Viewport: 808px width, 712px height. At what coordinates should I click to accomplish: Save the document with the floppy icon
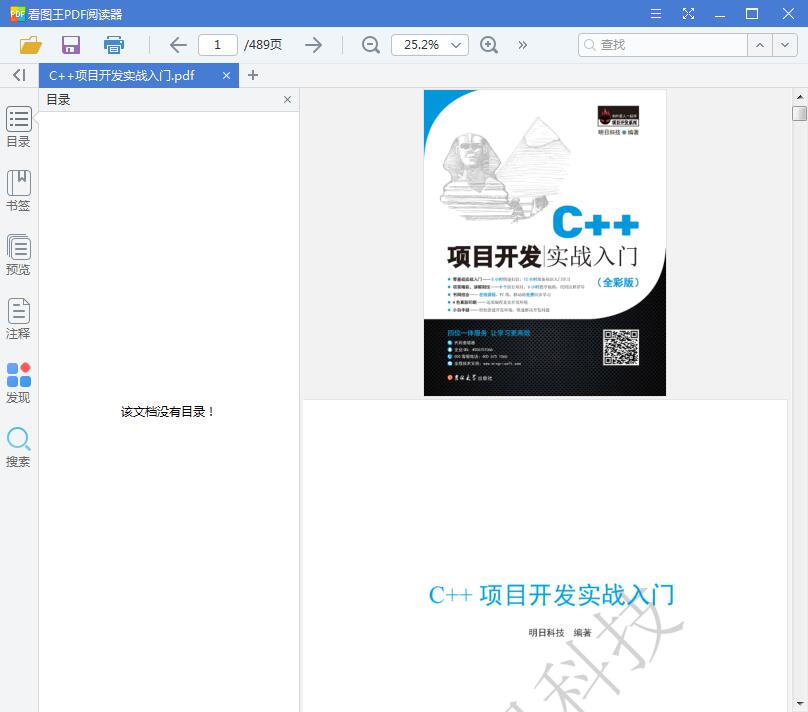(x=71, y=45)
